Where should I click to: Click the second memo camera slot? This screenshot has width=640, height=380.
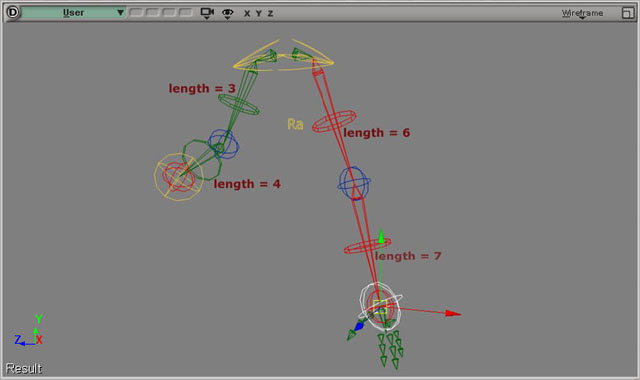(153, 12)
